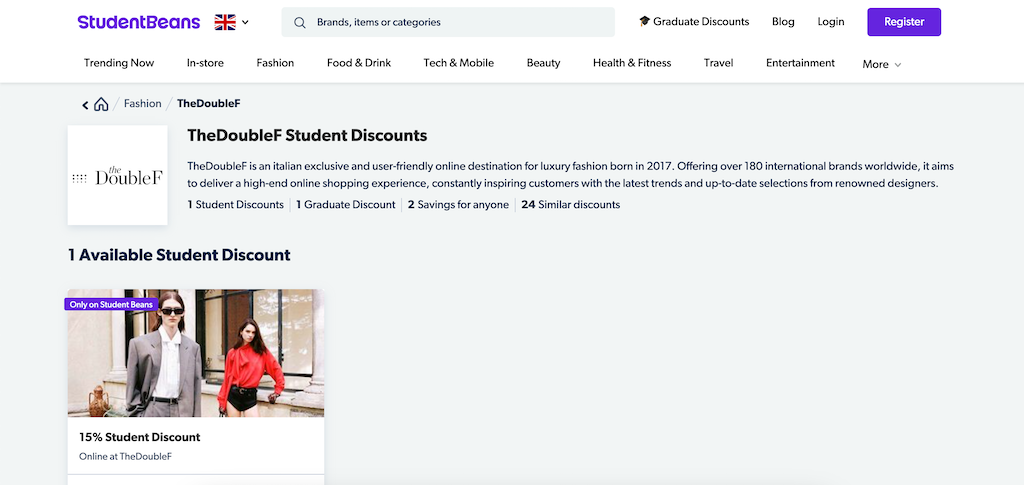
Task: Click the Register button
Action: point(904,22)
